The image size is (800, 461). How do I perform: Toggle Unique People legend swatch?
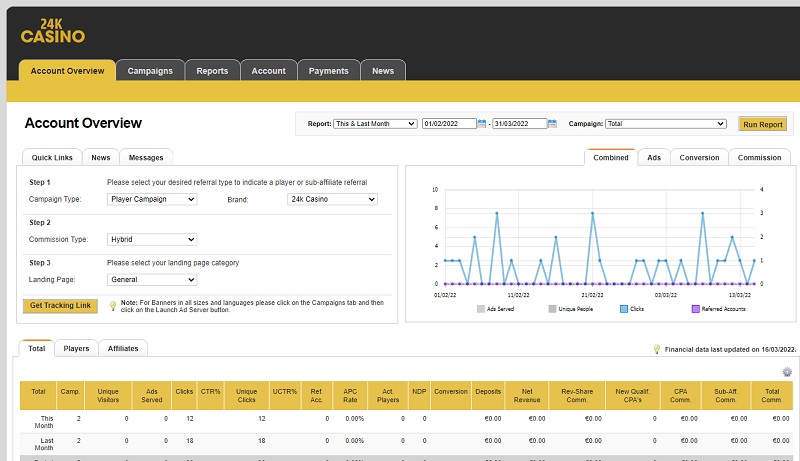(x=552, y=309)
